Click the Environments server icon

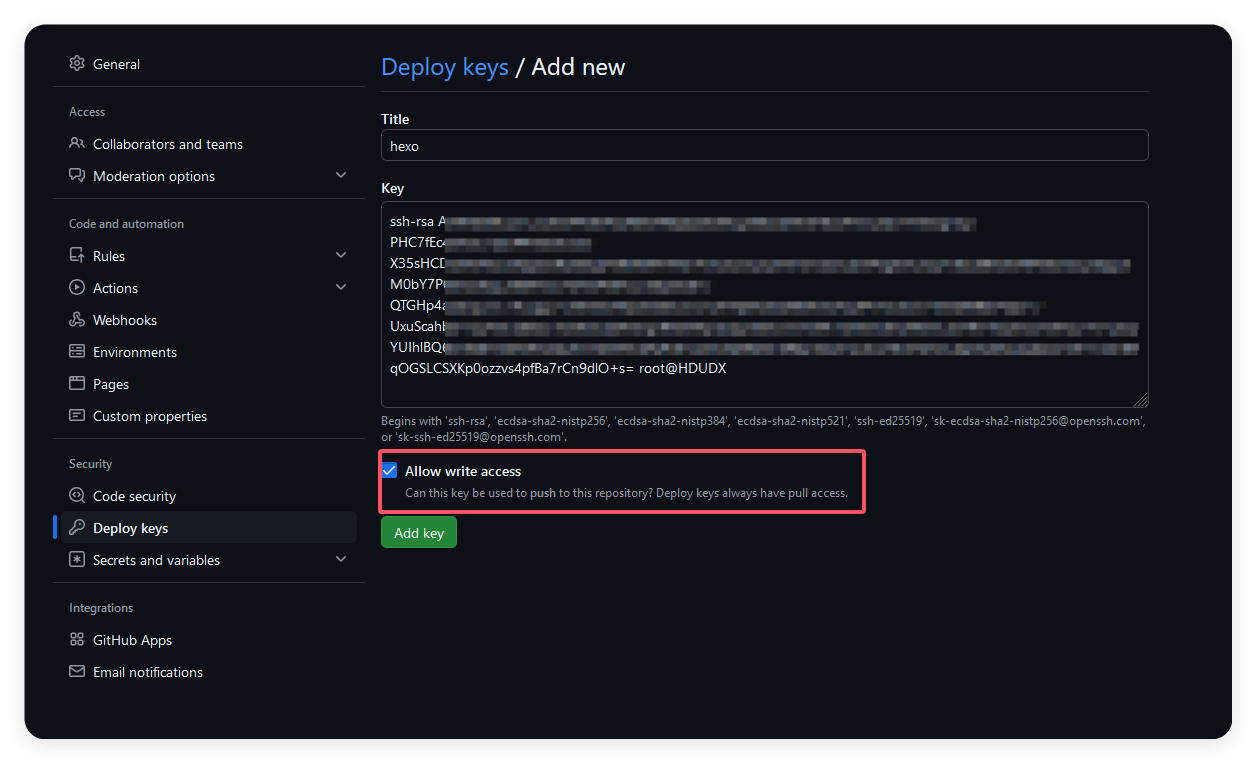point(77,352)
